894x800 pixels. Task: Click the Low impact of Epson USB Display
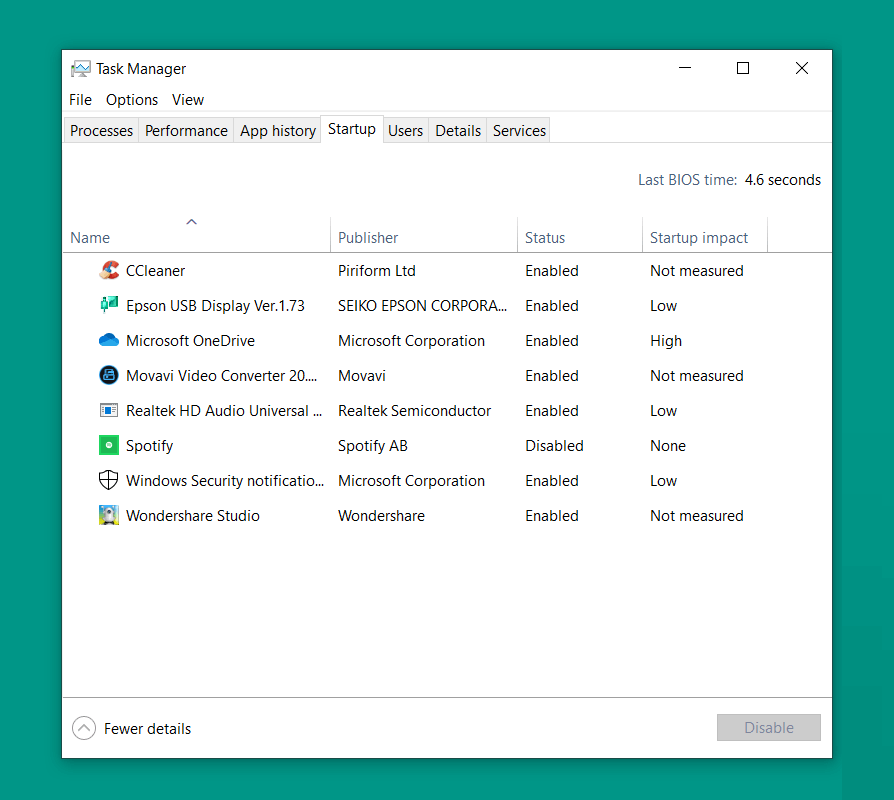click(664, 306)
